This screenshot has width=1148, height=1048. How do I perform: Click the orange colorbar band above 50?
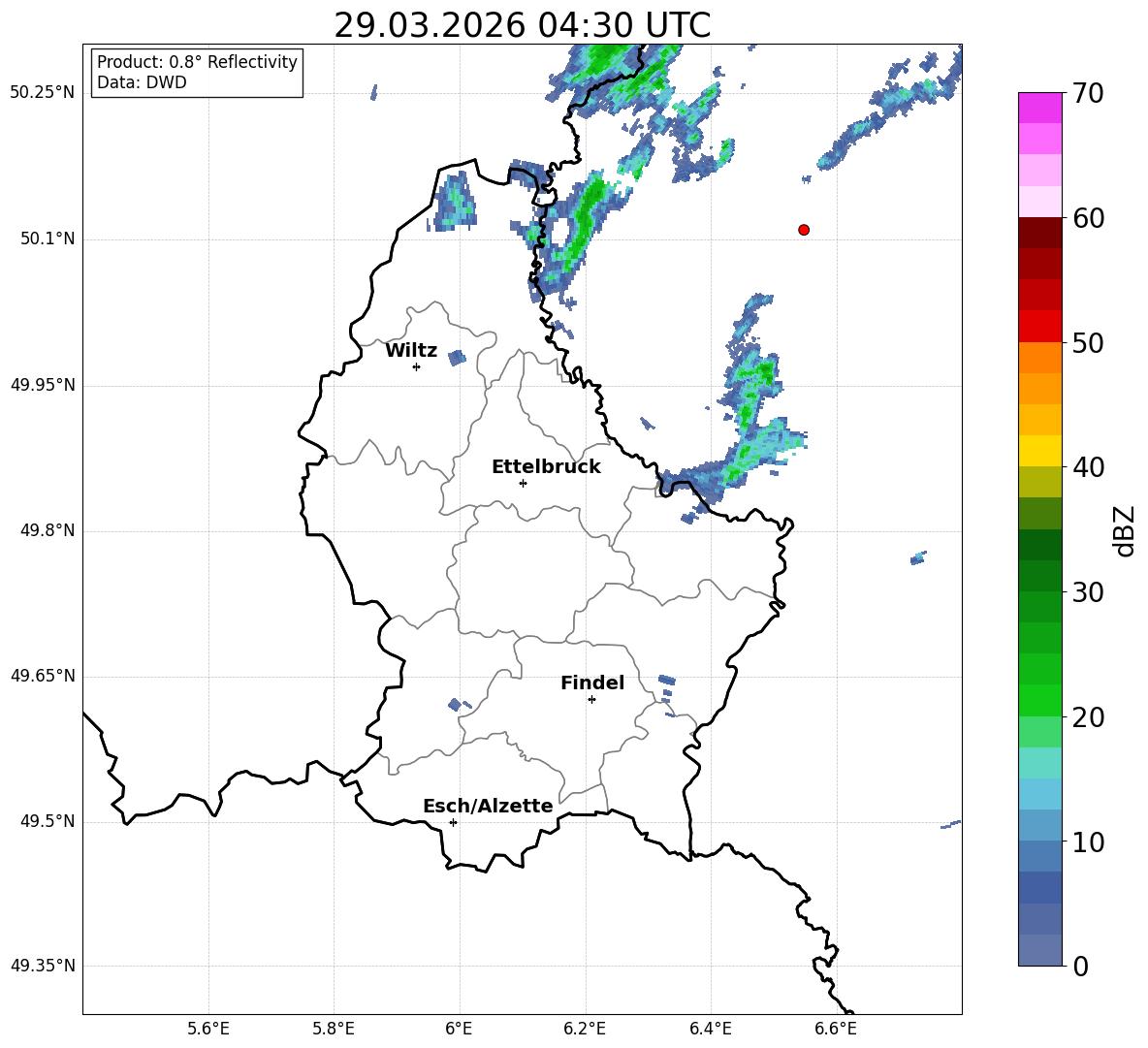[1039, 358]
